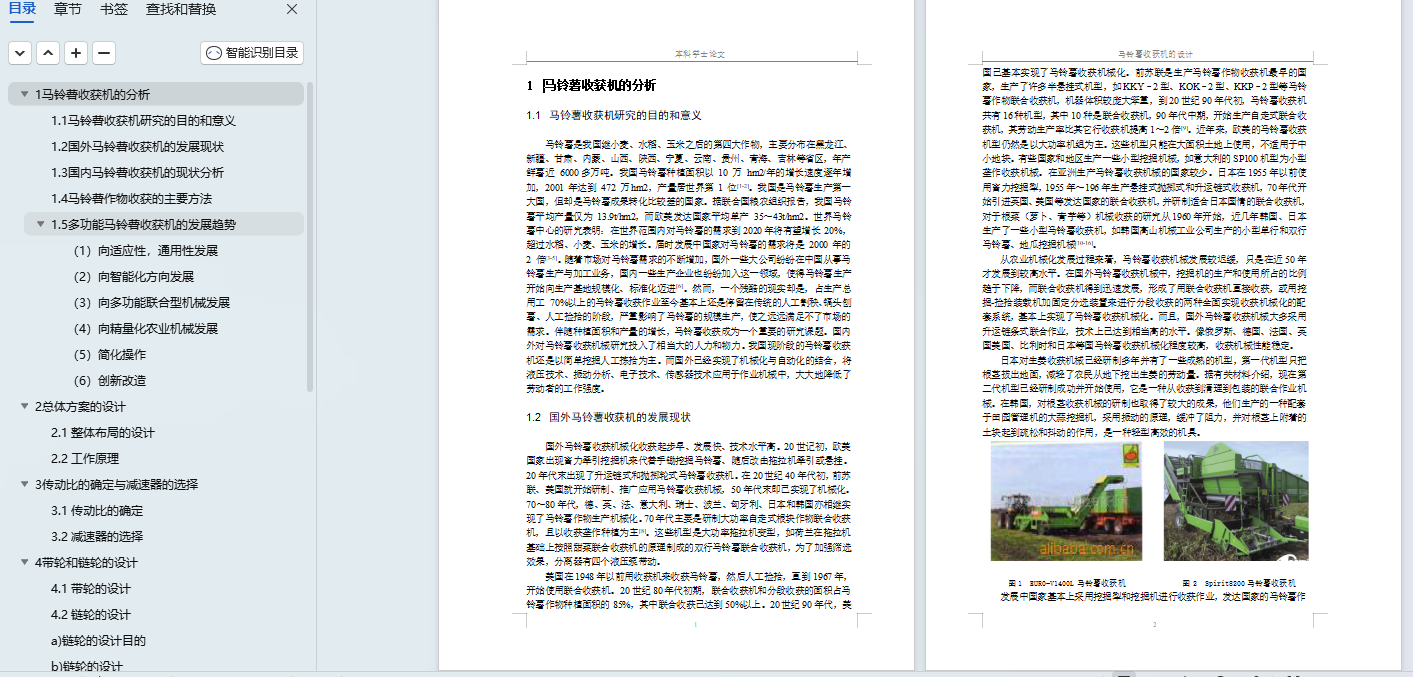This screenshot has width=1413, height=677.
Task: Click the 智能识别目录 button
Action: point(252,53)
